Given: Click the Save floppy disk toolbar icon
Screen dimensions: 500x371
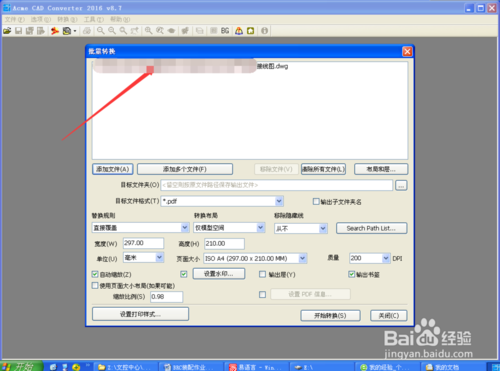Looking at the screenshot, I should (19, 31).
